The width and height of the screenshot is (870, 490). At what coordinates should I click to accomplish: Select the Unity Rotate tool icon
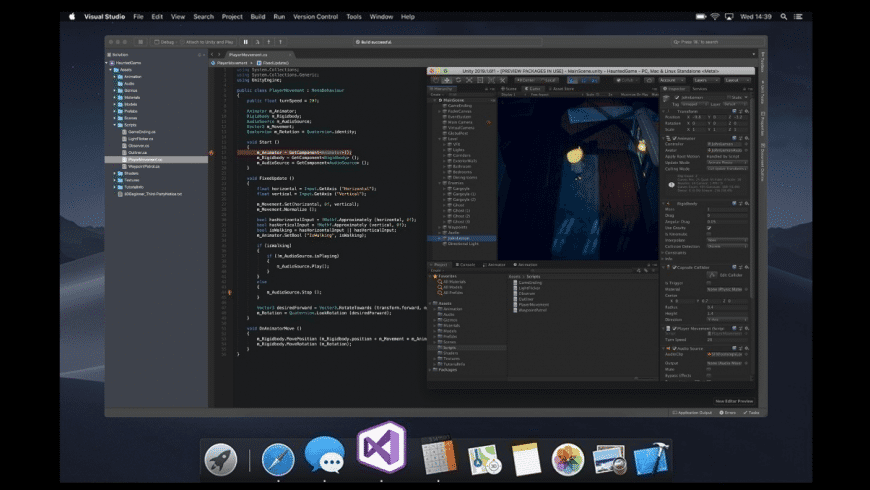(458, 80)
